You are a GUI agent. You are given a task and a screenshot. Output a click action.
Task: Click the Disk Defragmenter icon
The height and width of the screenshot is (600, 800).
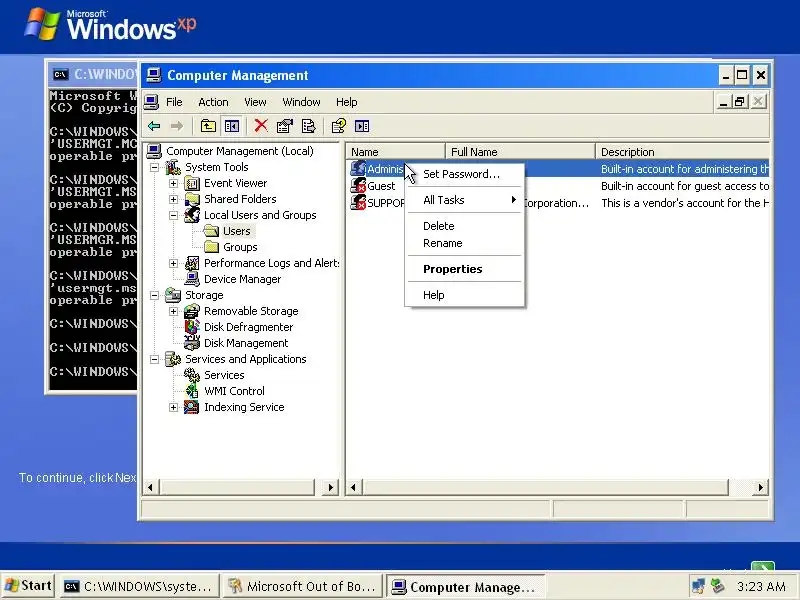192,327
